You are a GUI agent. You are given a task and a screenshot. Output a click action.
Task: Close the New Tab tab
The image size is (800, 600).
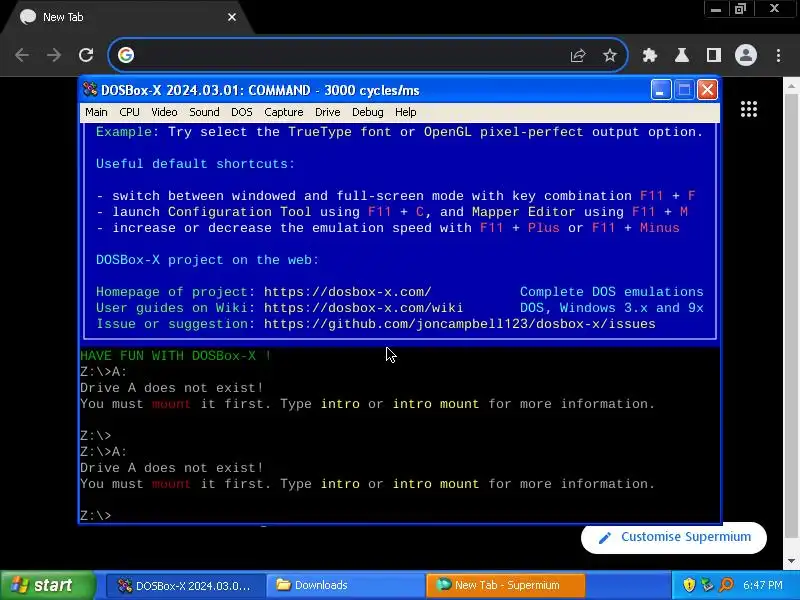click(x=232, y=17)
